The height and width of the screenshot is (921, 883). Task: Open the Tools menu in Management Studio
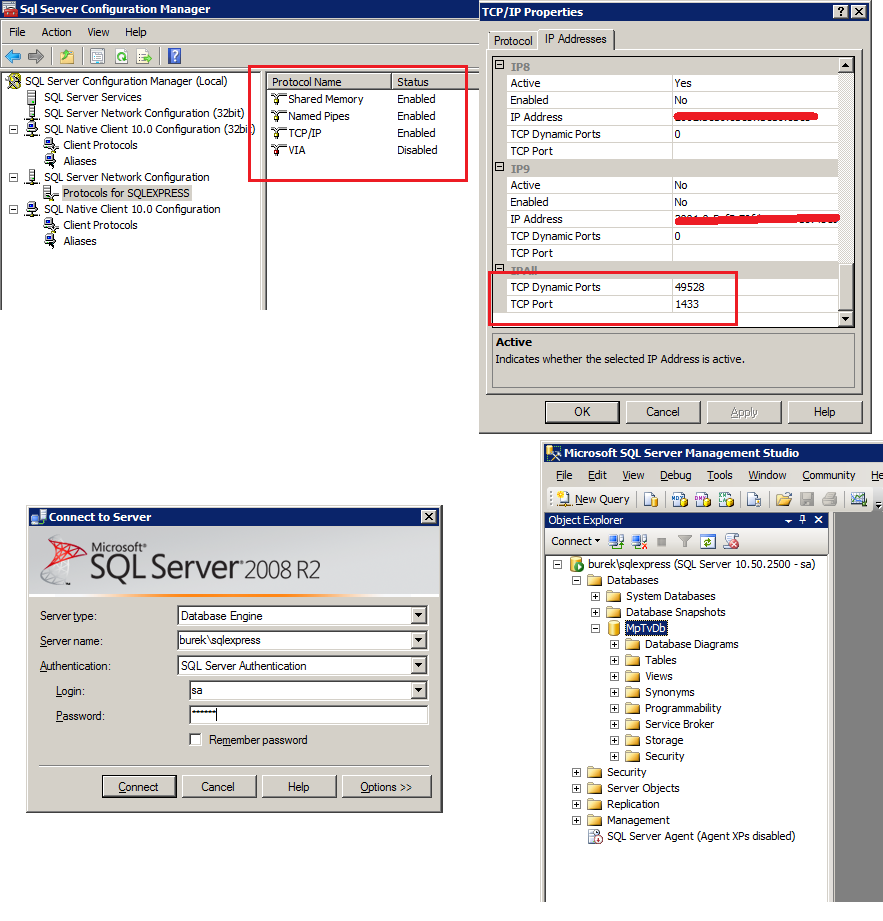click(x=720, y=475)
